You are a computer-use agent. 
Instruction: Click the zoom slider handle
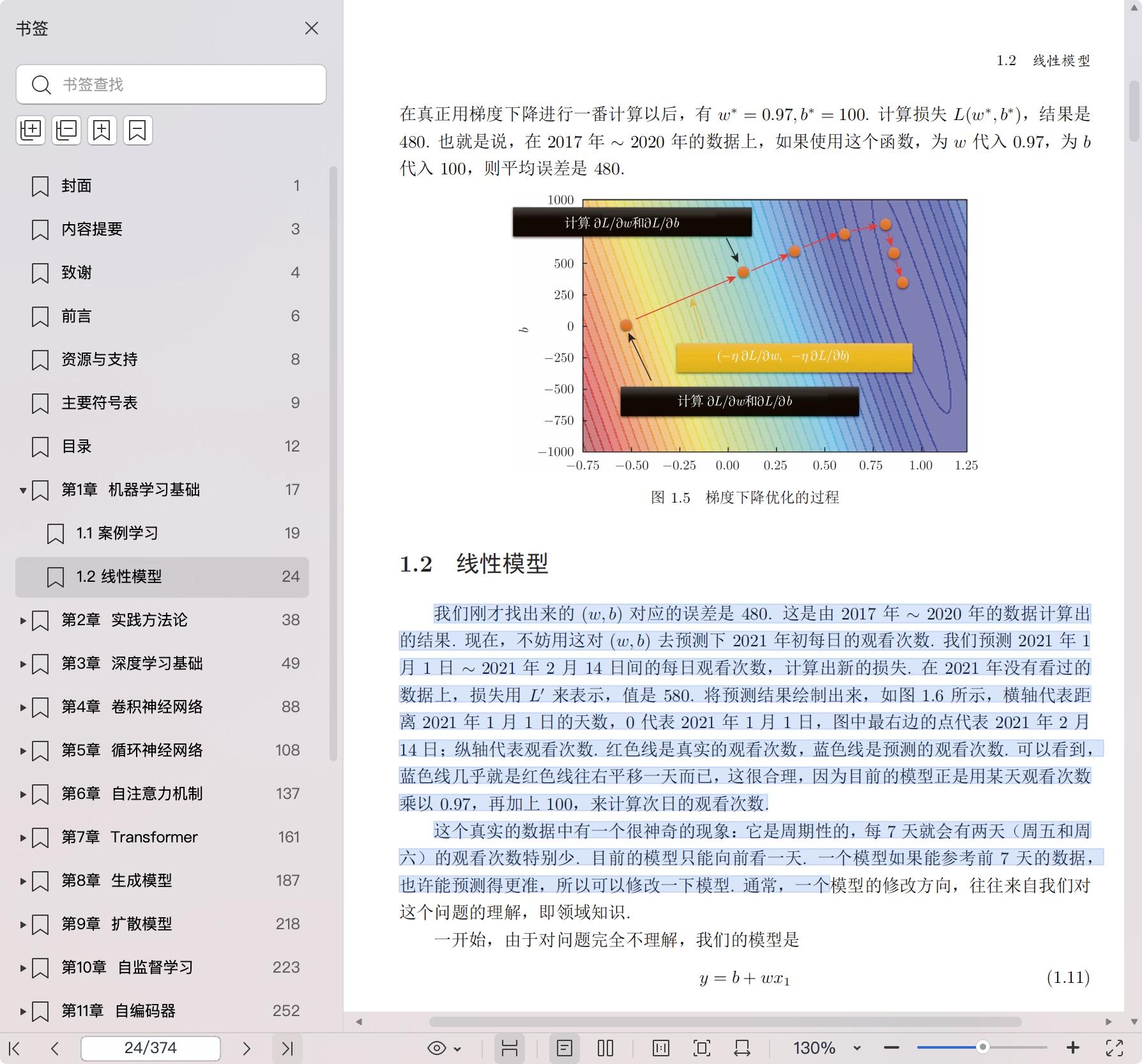pos(983,1047)
